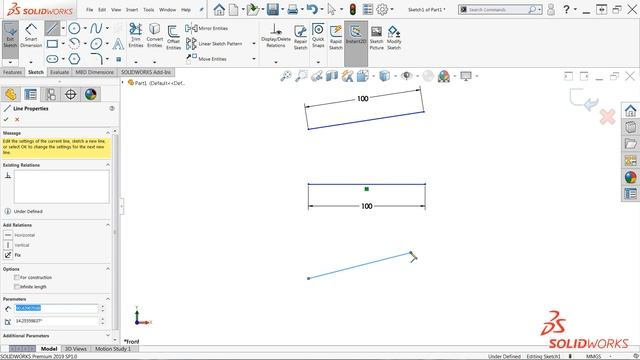The image size is (640, 360).
Task: Select the Smart Dimension tool
Action: (31, 36)
